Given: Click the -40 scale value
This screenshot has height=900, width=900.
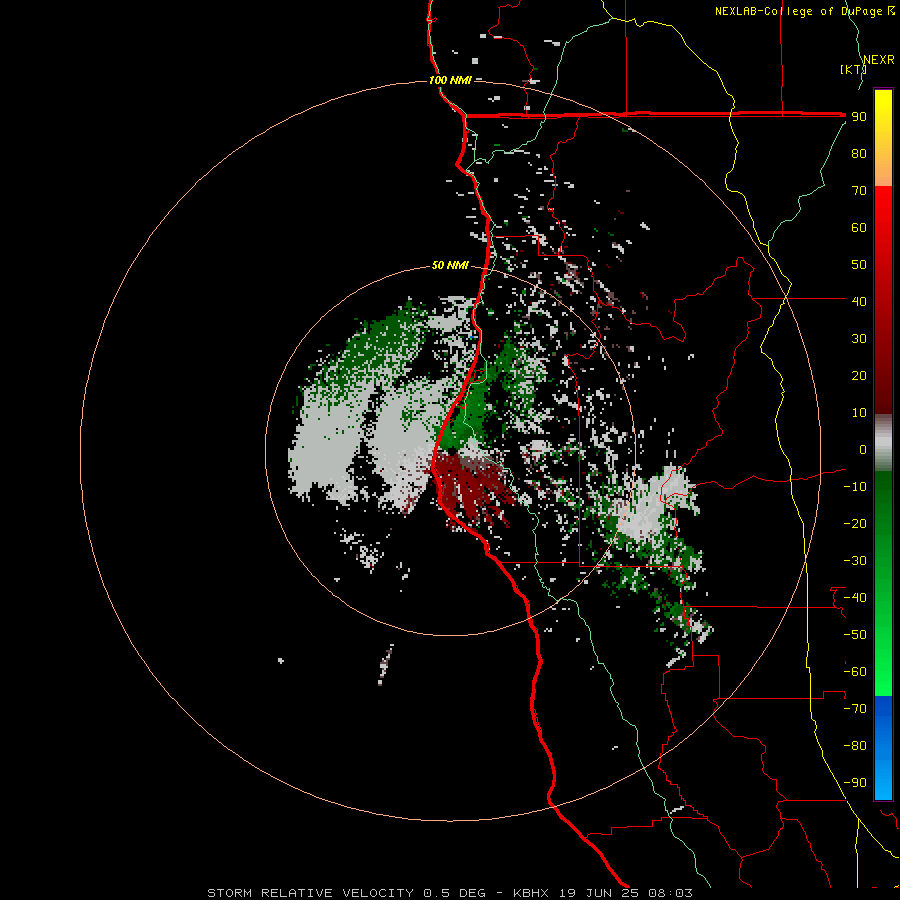Looking at the screenshot, I should pos(855,598).
